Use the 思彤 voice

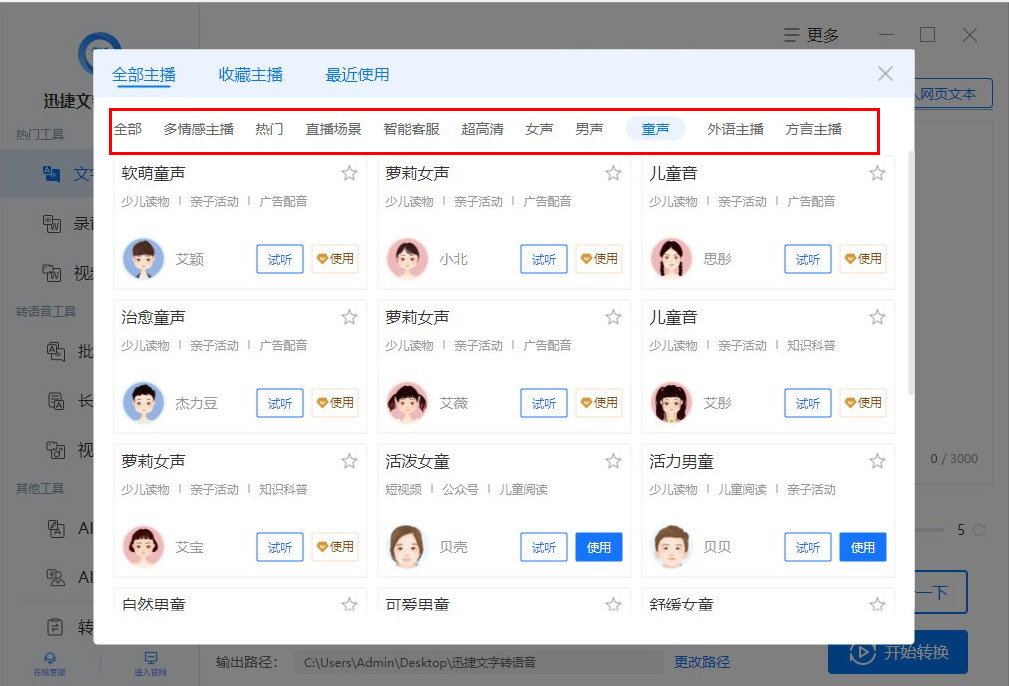click(862, 259)
